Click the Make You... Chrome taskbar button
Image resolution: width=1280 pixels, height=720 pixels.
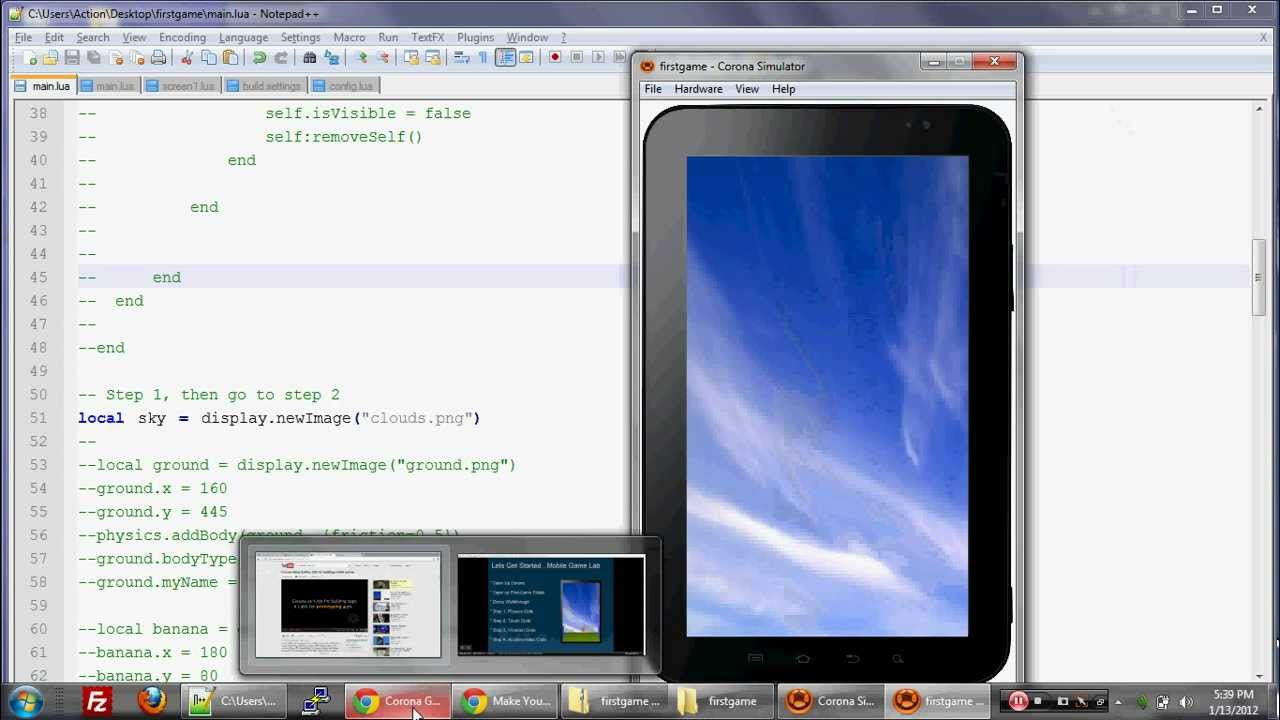[x=506, y=701]
